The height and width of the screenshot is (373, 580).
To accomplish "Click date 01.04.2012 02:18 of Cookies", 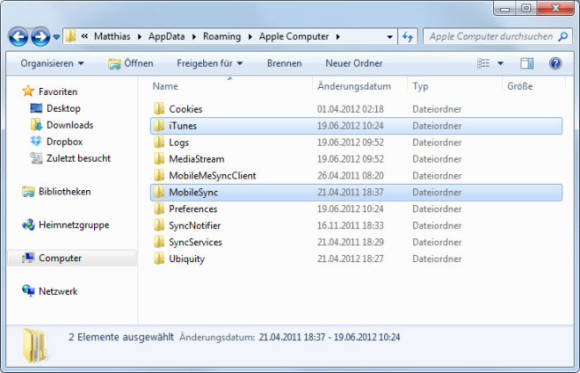I will coord(350,109).
